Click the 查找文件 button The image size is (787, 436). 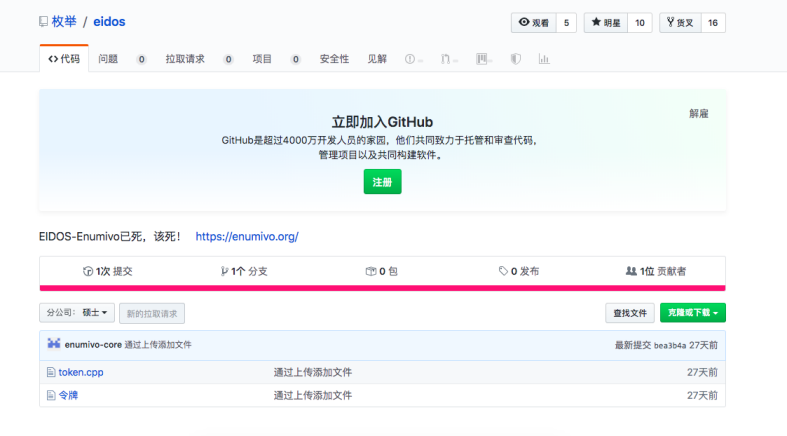(x=630, y=313)
